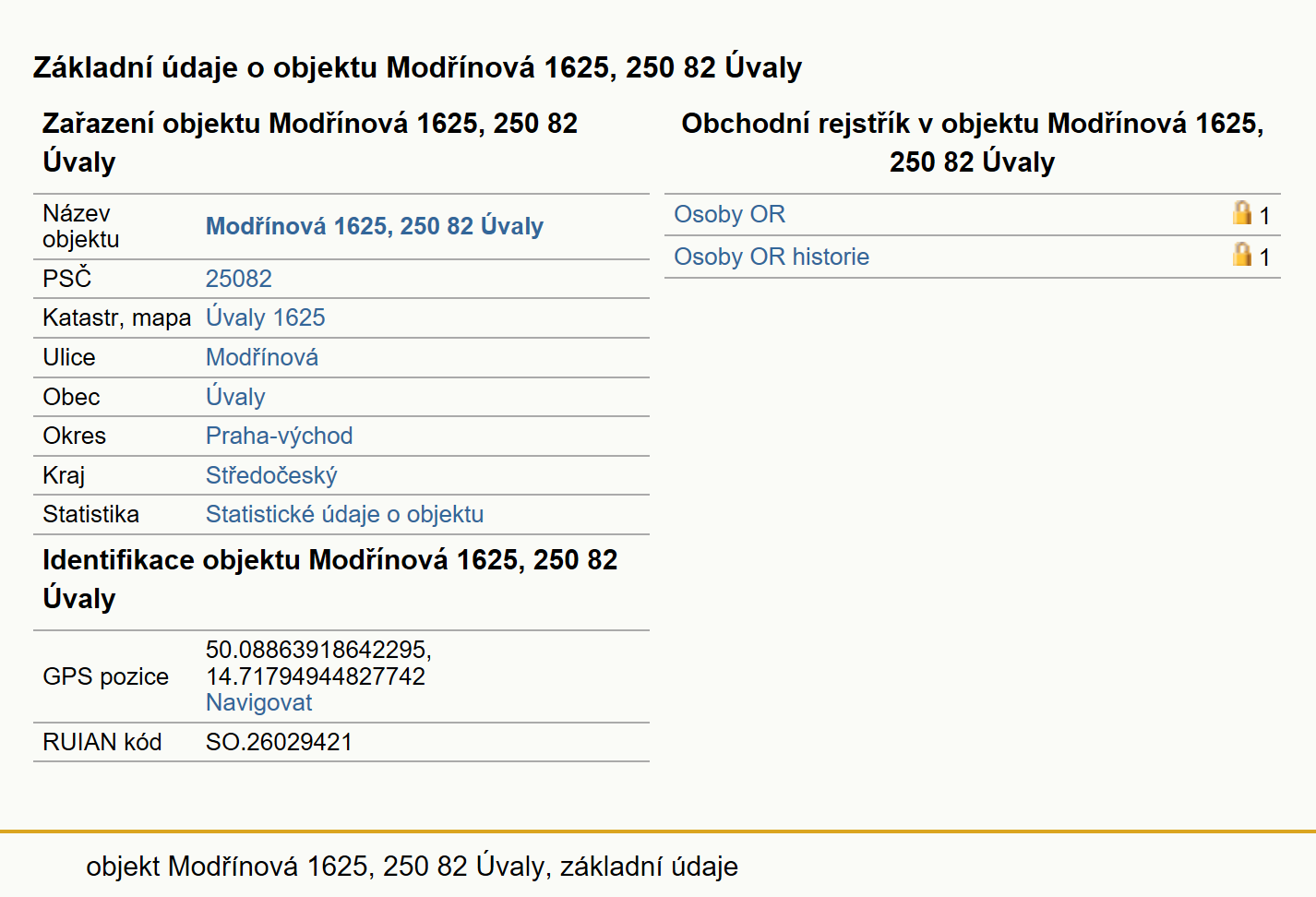Follow the Modřínová street link
Screen dimensions: 1316x897
[262, 357]
